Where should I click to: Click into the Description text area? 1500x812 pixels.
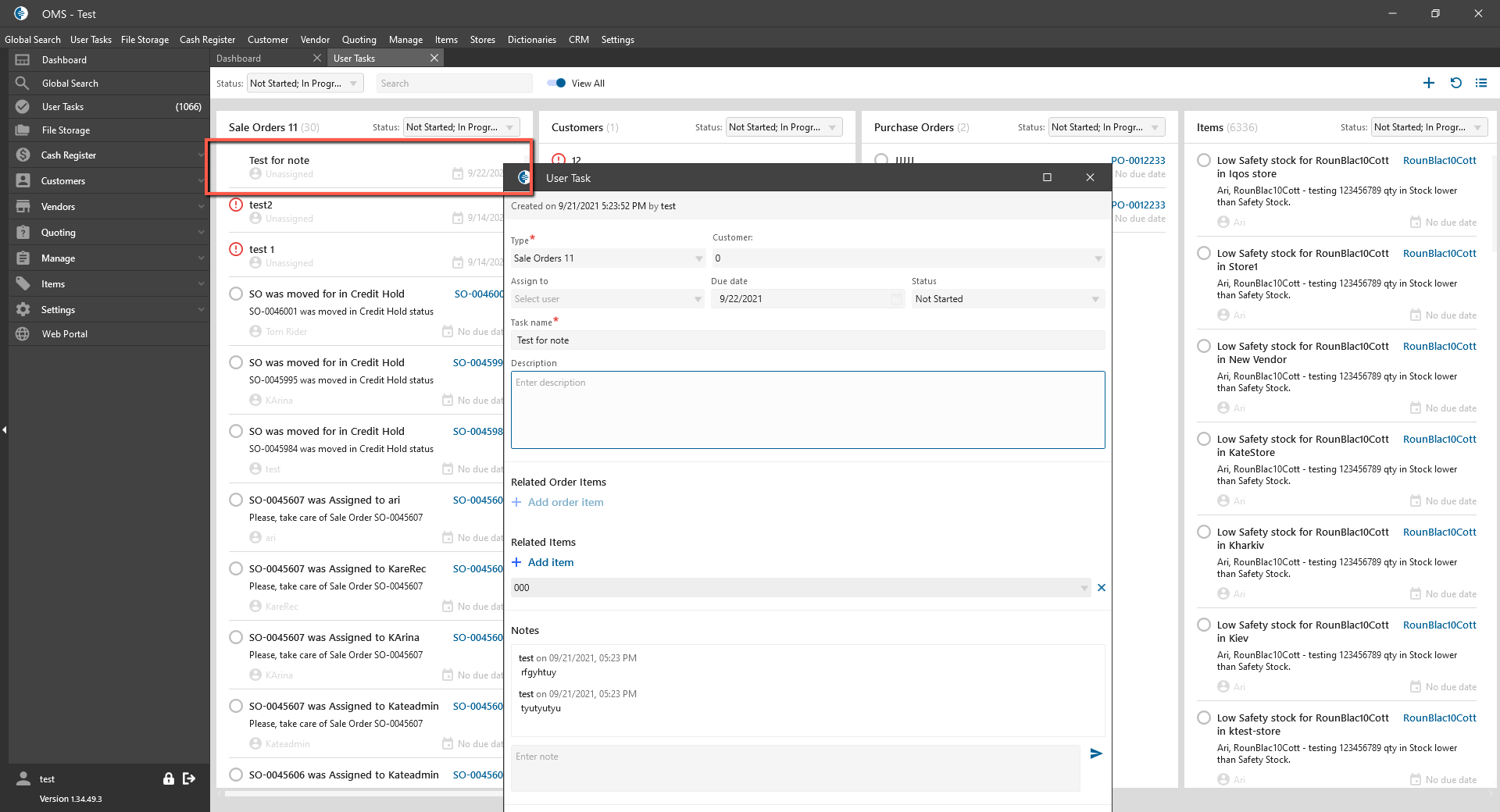(807, 410)
